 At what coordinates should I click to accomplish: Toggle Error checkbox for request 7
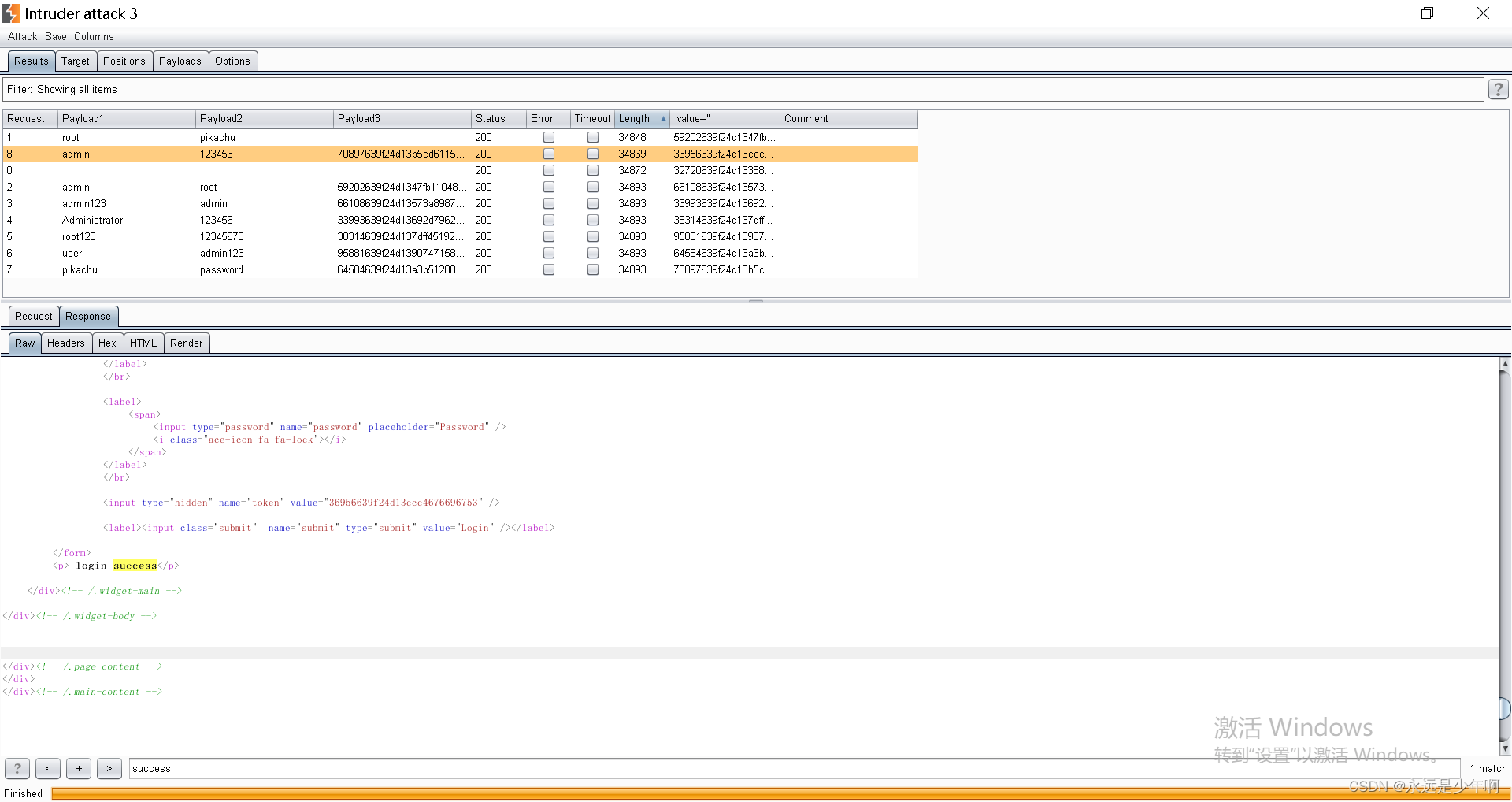click(x=549, y=269)
